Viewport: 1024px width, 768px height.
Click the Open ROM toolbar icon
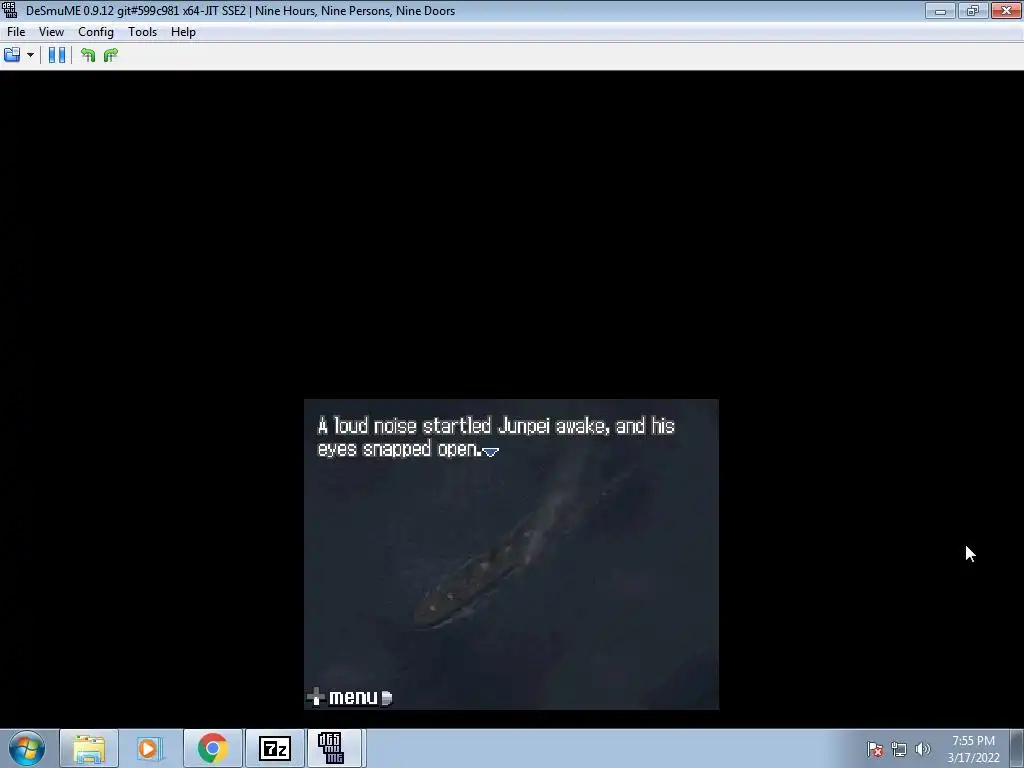coord(12,56)
